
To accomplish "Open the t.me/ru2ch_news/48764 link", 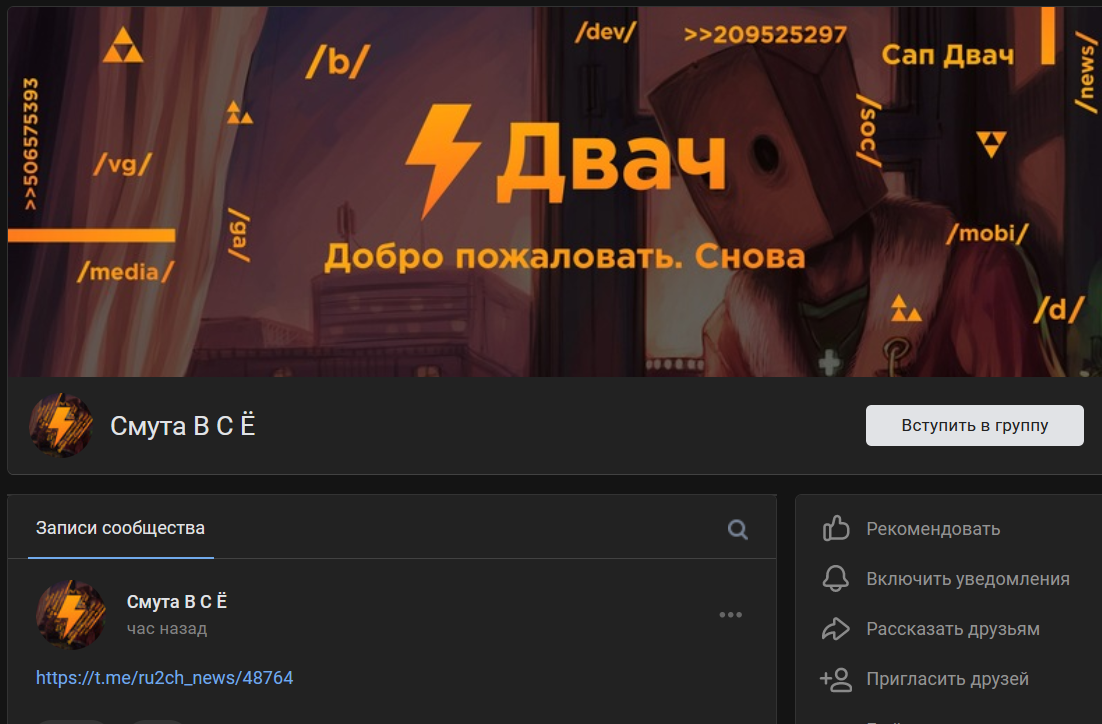I will [164, 678].
